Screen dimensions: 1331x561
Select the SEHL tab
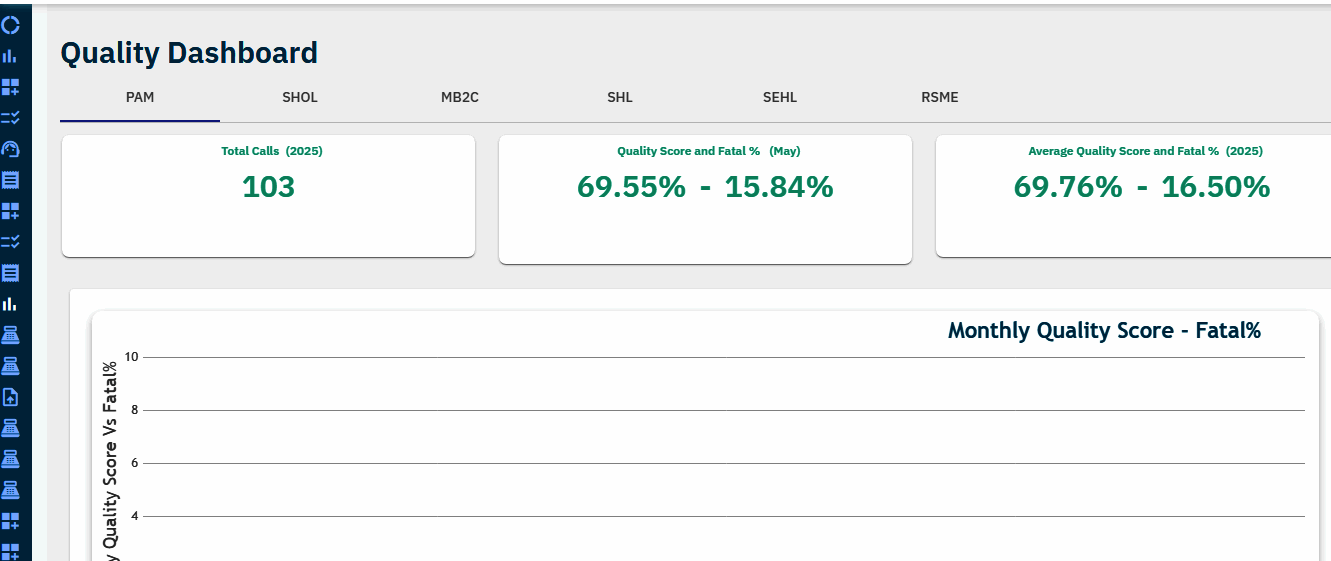[x=780, y=98]
